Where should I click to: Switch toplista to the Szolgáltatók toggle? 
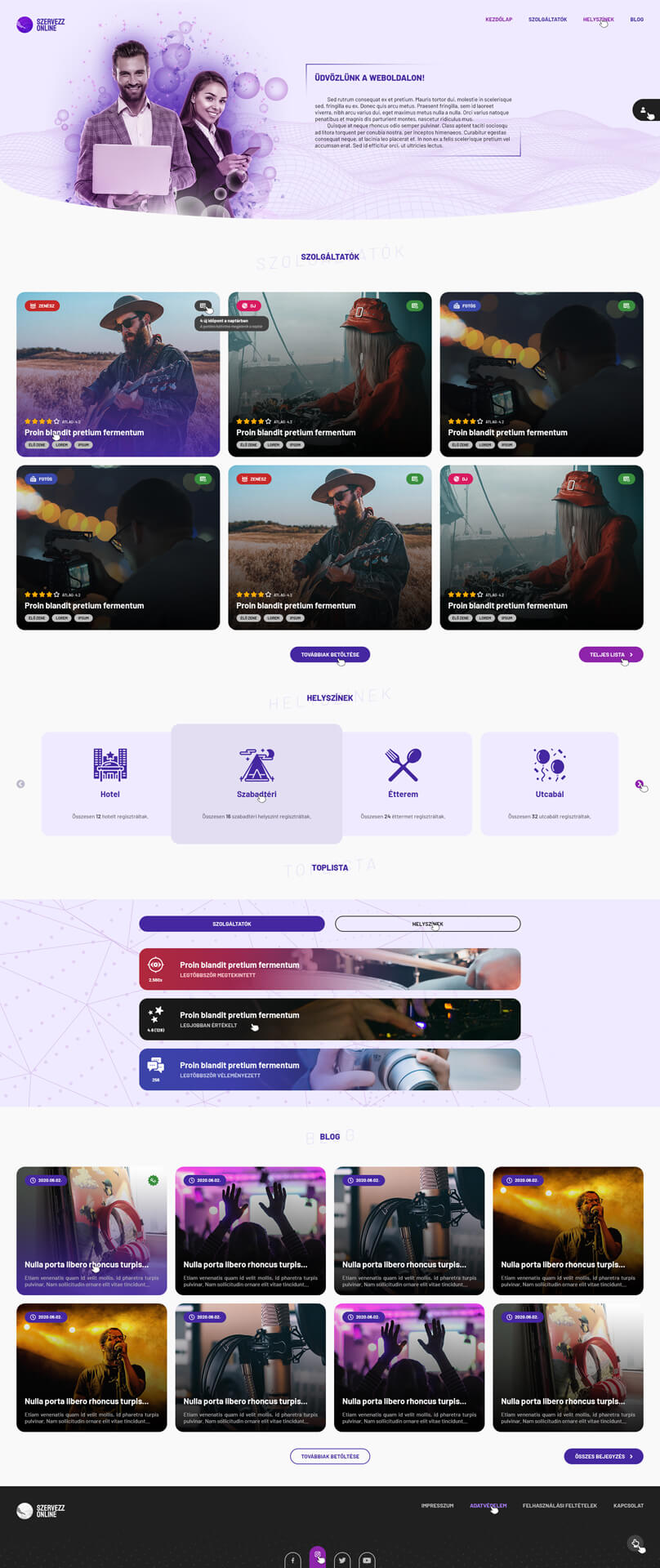click(x=232, y=924)
